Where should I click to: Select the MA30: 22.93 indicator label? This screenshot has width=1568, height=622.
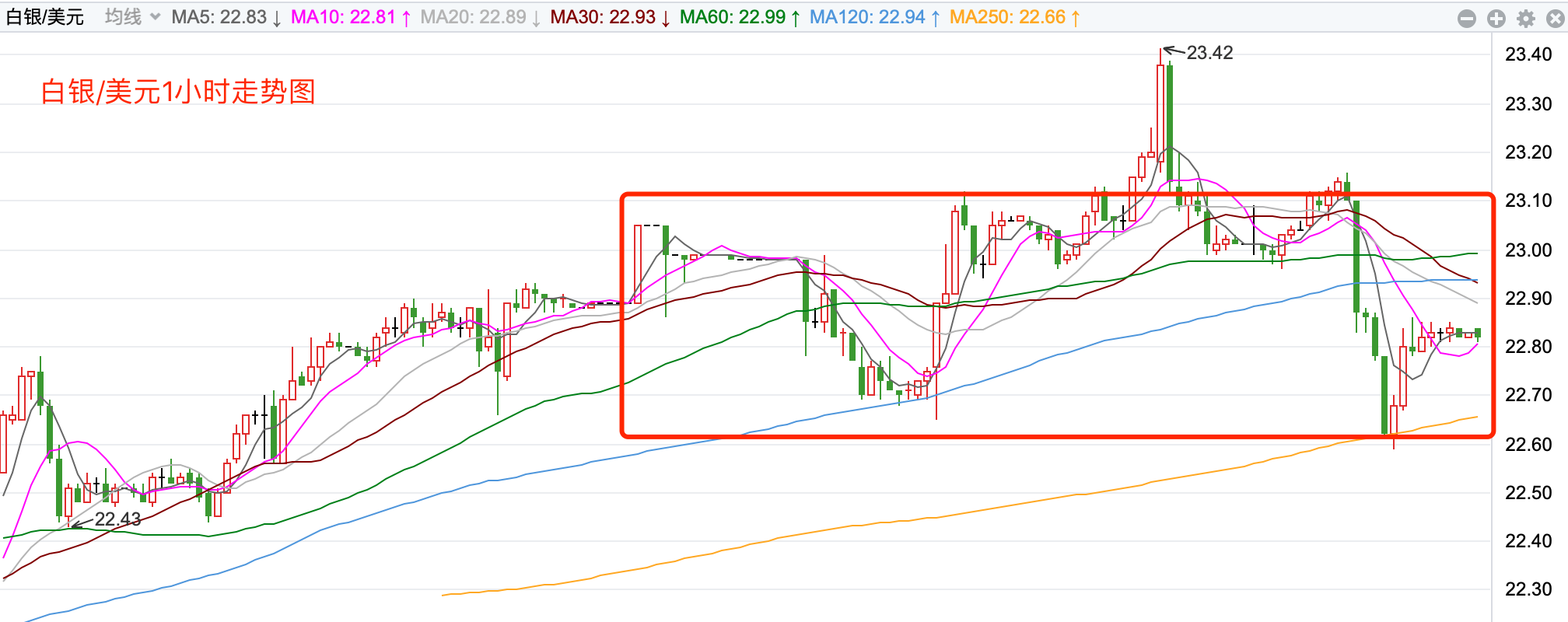click(611, 17)
